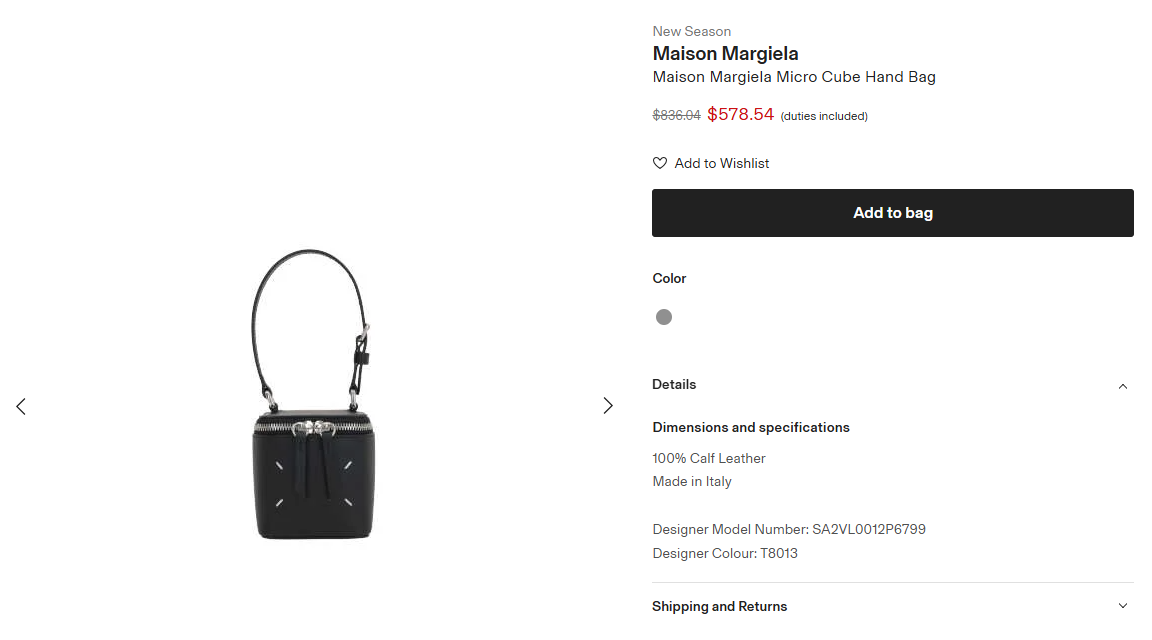The height and width of the screenshot is (640, 1152).
Task: Show the previous product image
Action: click(x=21, y=406)
